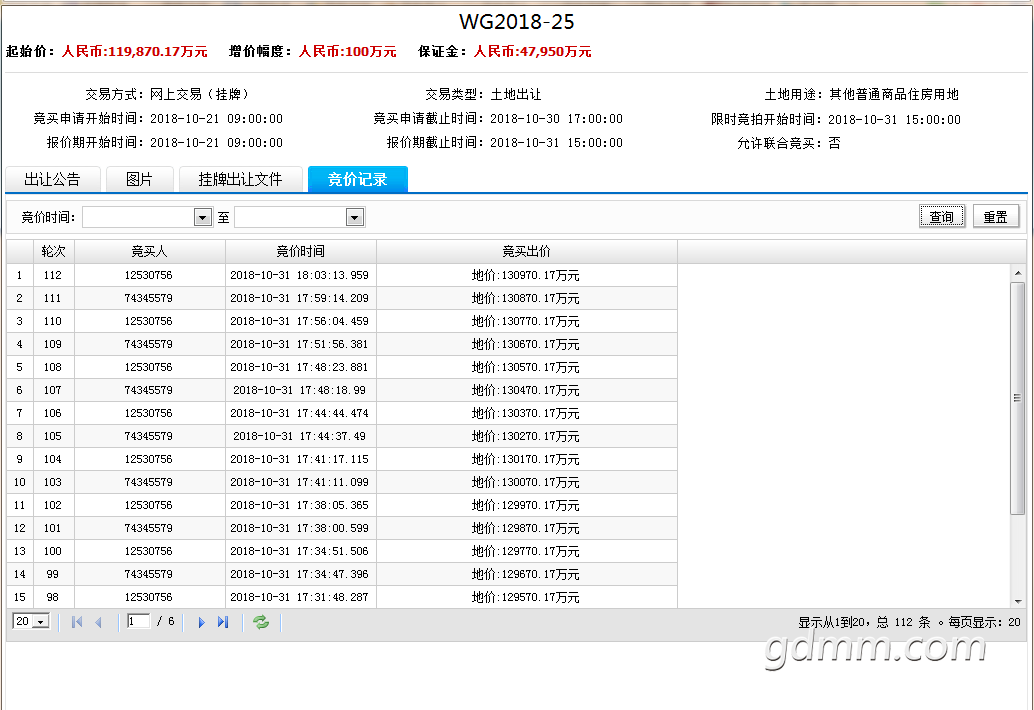Jump to last page of records
The height and width of the screenshot is (710, 1034).
click(223, 622)
